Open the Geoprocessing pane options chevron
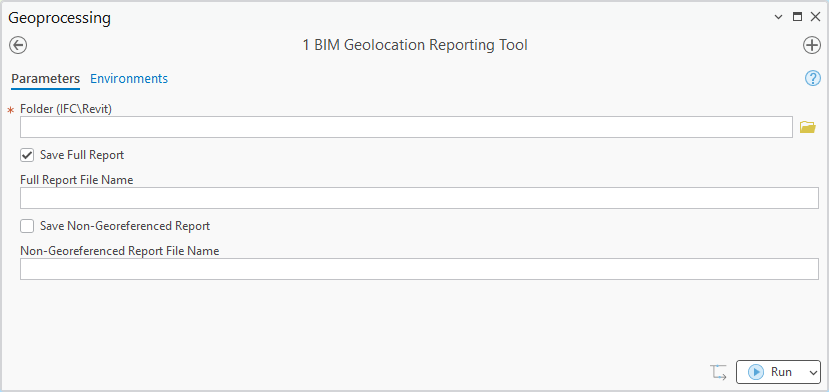829x392 pixels. [x=778, y=17]
